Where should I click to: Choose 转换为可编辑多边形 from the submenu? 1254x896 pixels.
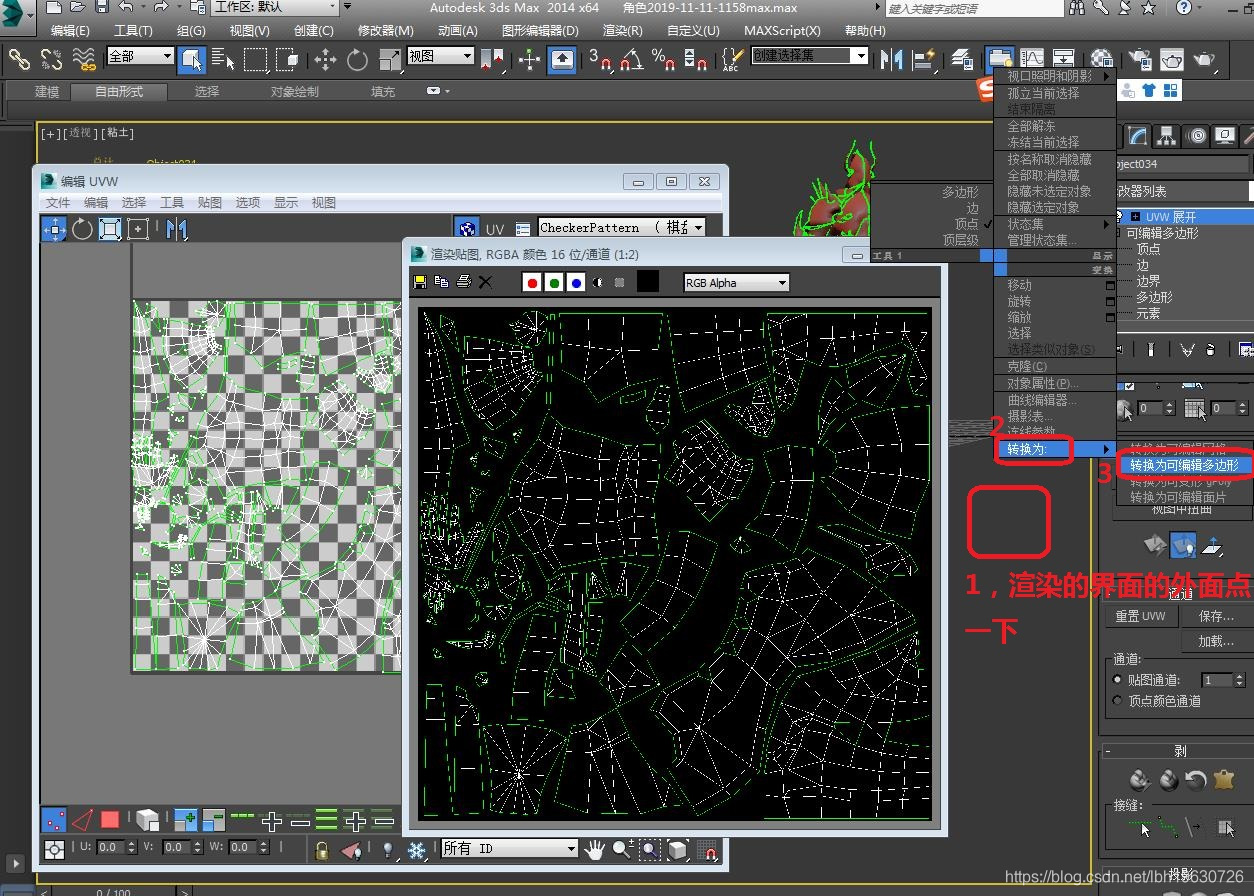(1183, 465)
